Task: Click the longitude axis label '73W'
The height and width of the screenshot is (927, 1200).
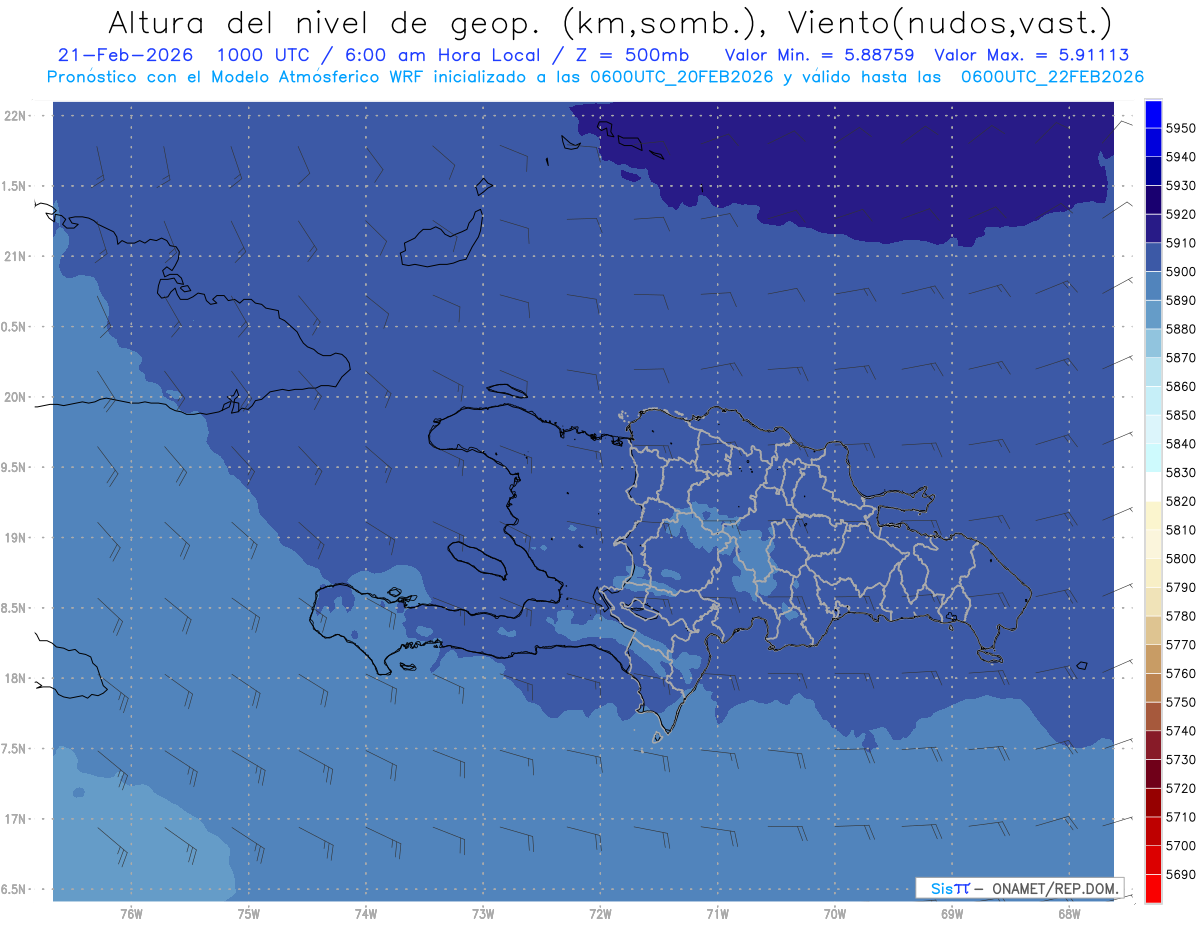Action: pyautogui.click(x=483, y=913)
